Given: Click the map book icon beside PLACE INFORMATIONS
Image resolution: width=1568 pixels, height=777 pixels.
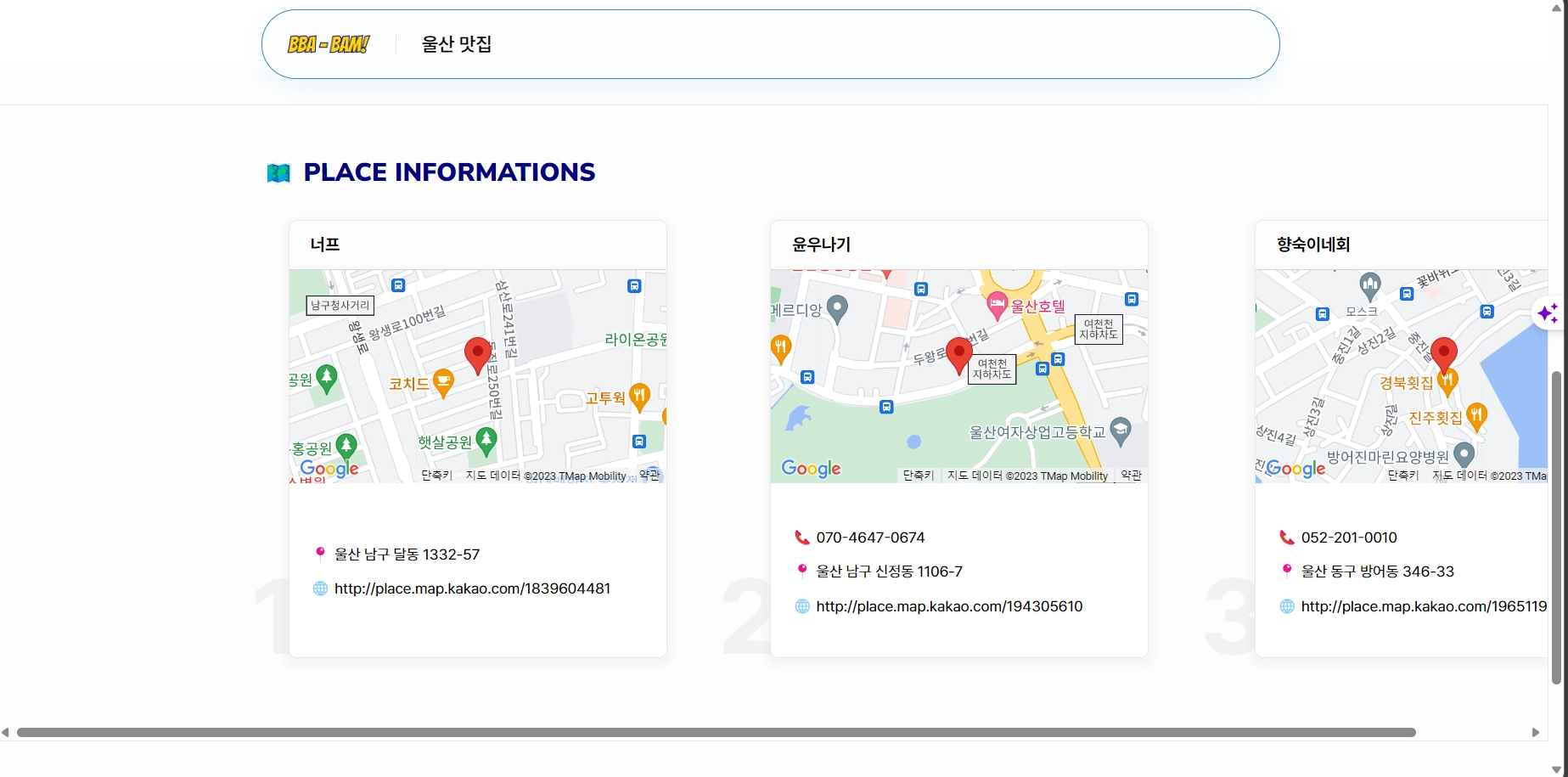Looking at the screenshot, I should pos(278,173).
